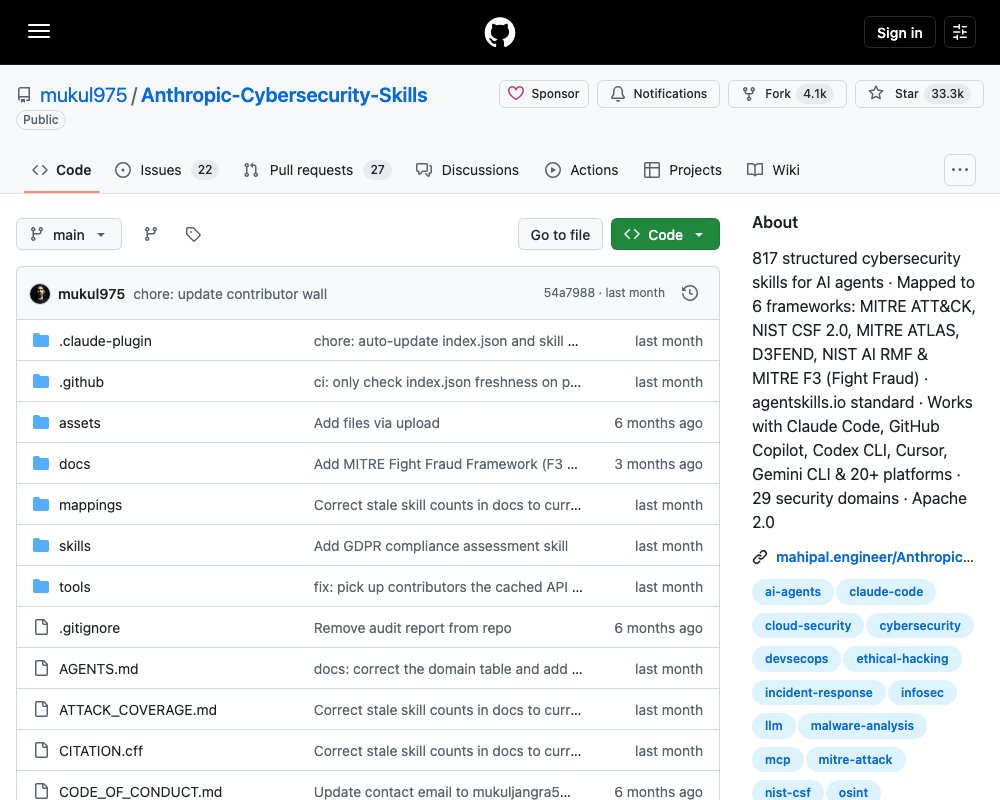Open the .claude-plugin folder
The image size is (1000, 800).
[105, 341]
